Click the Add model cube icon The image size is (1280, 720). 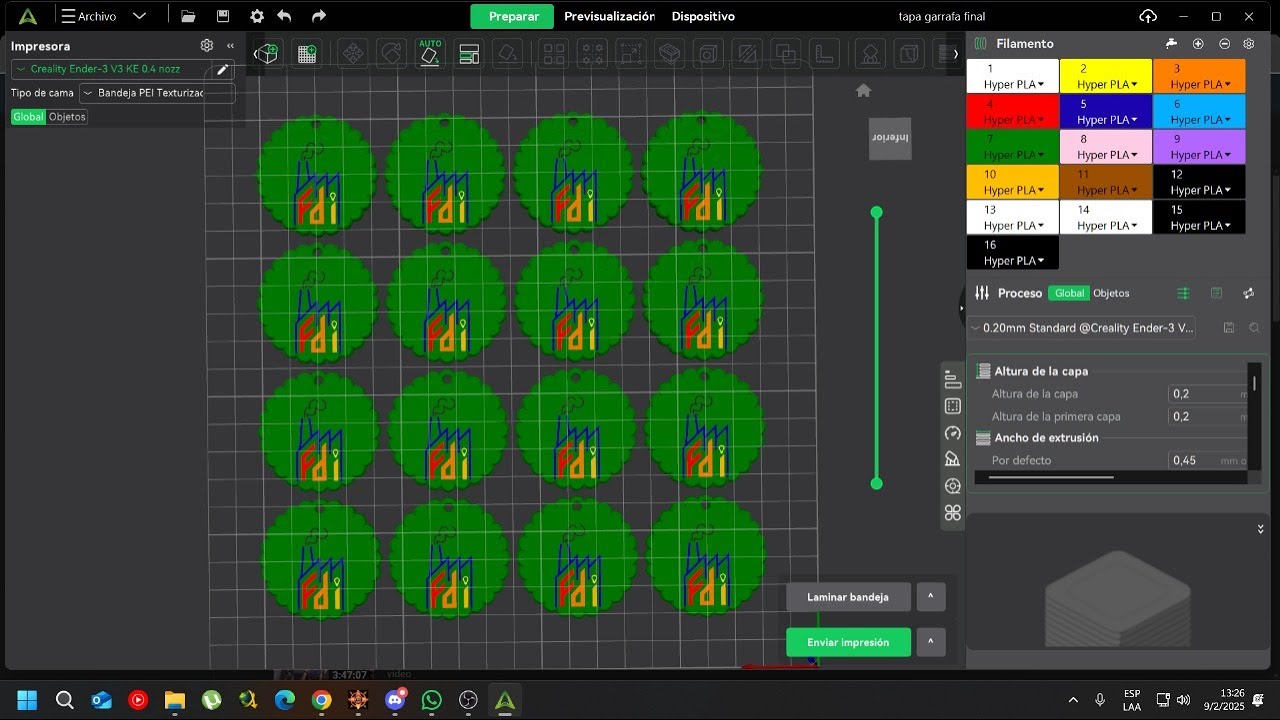pos(266,54)
